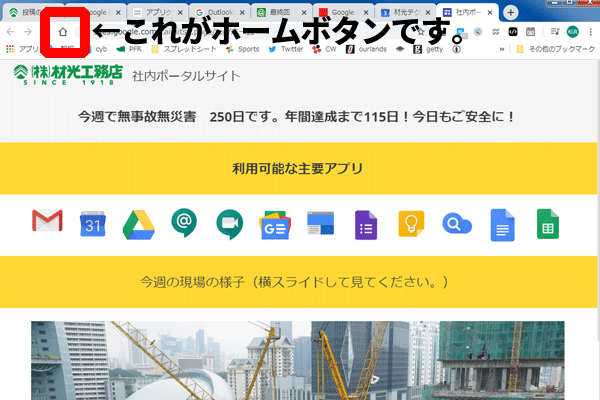This screenshot has width=600, height=400.
Task: Click the graduation cap bookmark icon
Action: coord(400,49)
